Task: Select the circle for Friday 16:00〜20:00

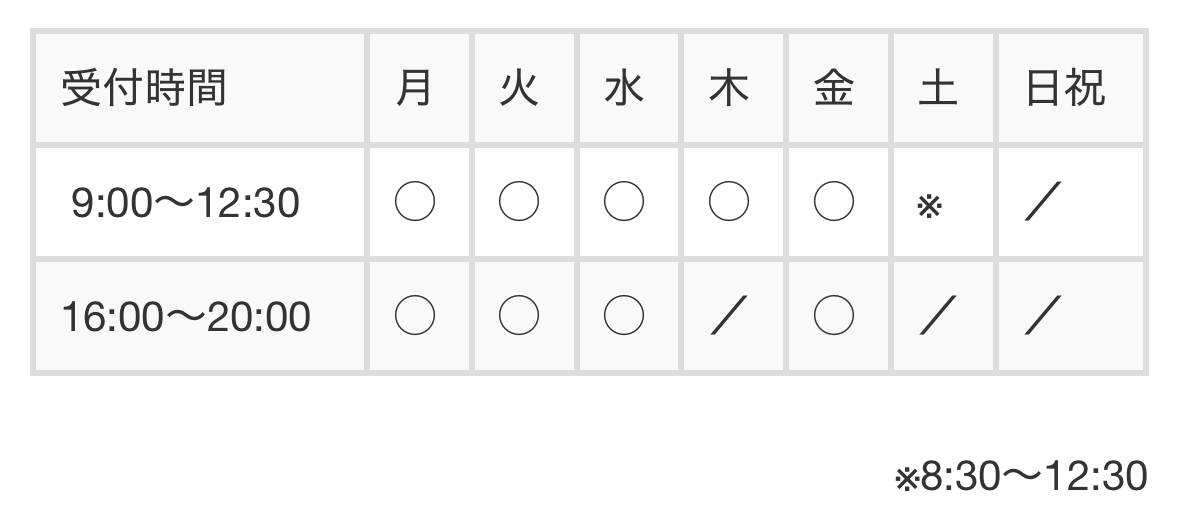Action: (x=833, y=317)
